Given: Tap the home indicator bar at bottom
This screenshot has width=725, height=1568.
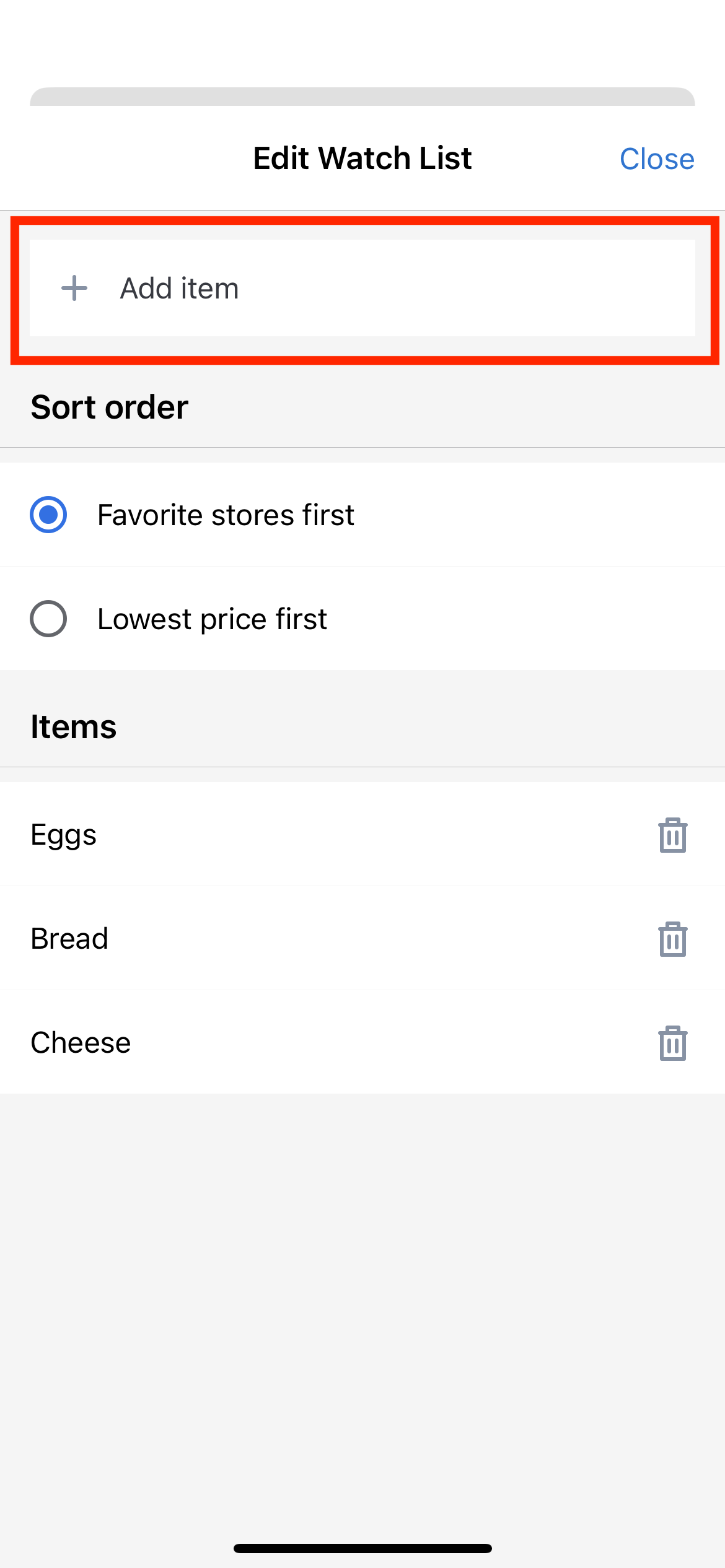Looking at the screenshot, I should [x=362, y=1548].
